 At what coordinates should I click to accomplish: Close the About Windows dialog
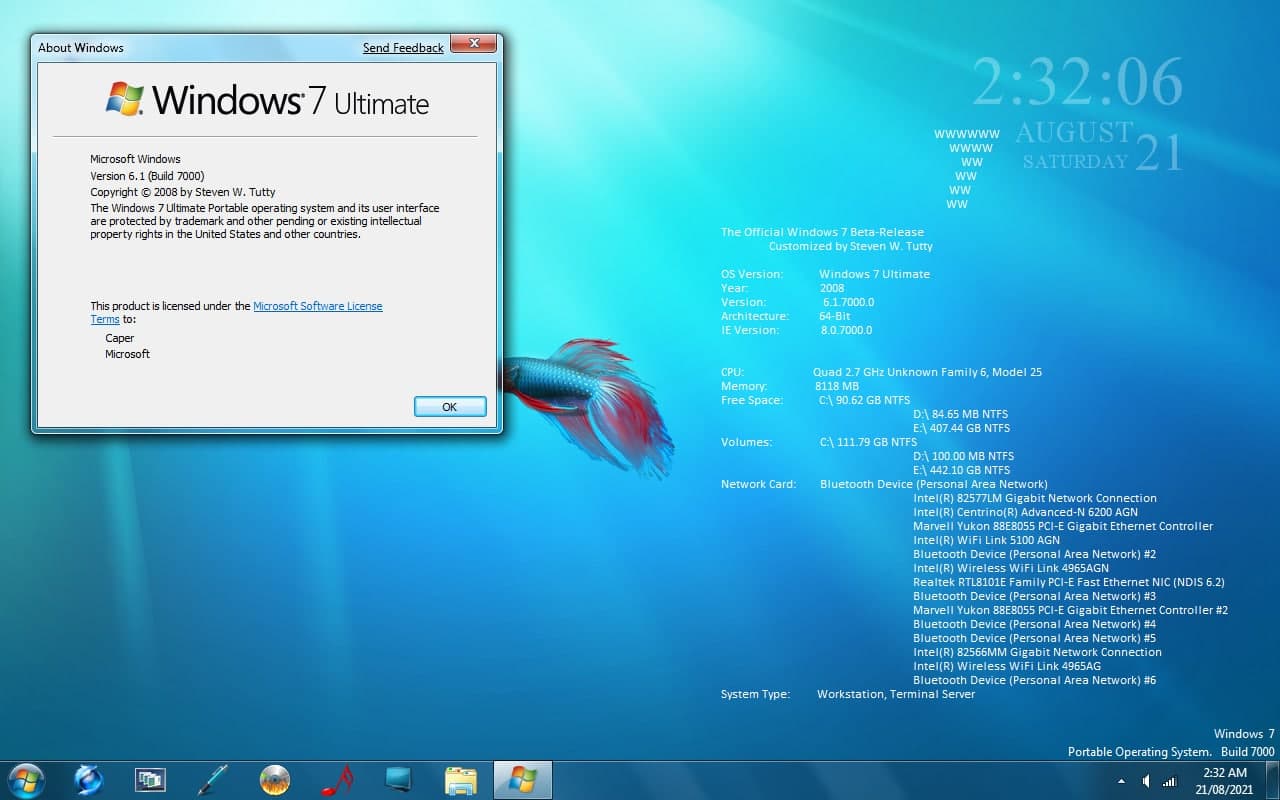coord(473,44)
